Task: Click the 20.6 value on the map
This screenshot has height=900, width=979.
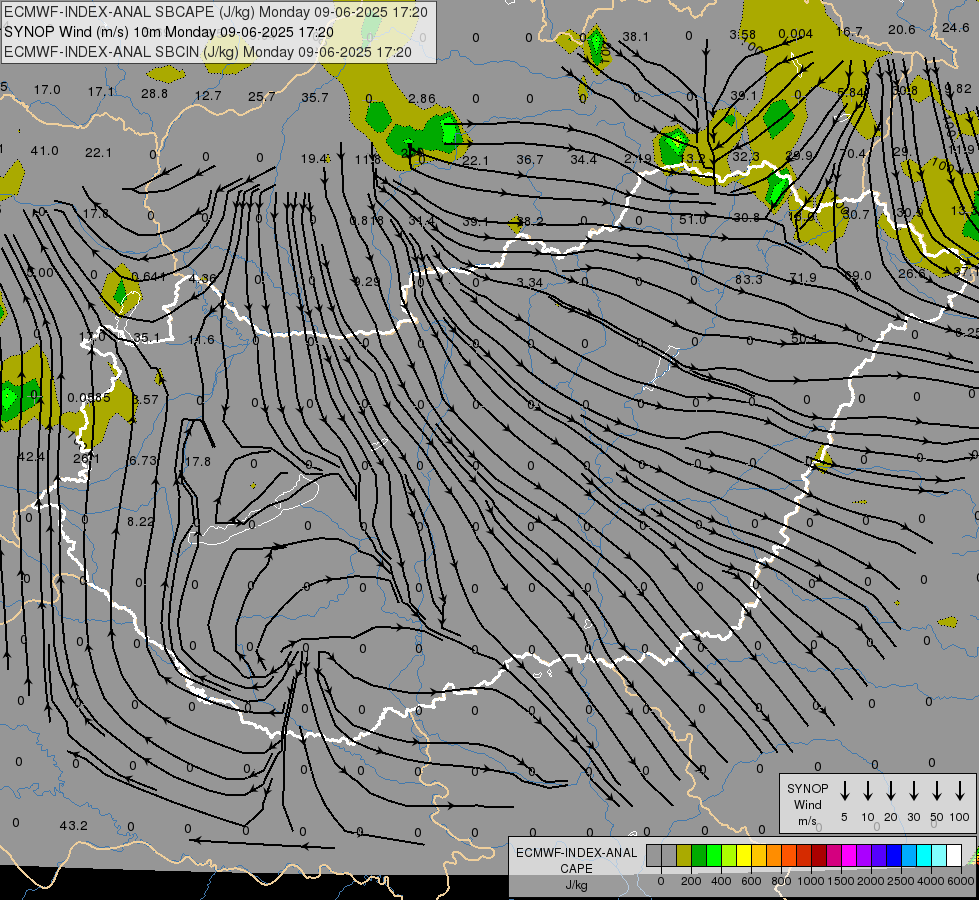Action: click(x=902, y=29)
